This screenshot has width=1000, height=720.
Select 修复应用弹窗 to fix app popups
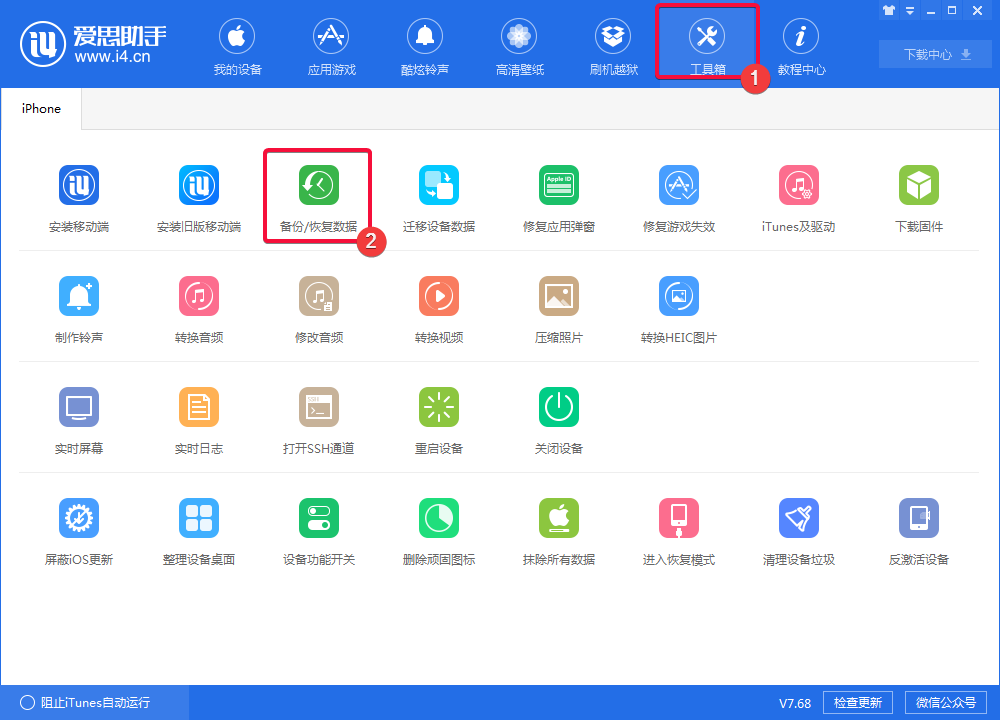pos(558,195)
